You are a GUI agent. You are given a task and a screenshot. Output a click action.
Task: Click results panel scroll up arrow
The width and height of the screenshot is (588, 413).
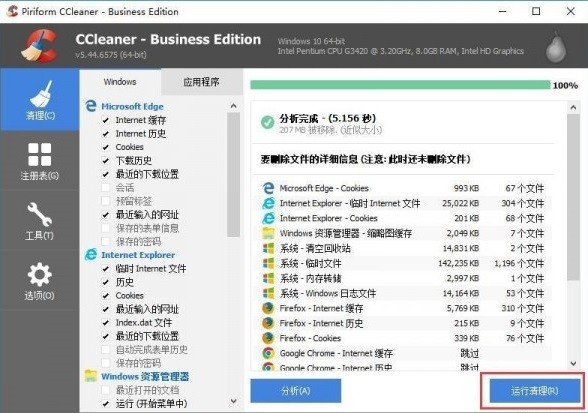[x=573, y=107]
